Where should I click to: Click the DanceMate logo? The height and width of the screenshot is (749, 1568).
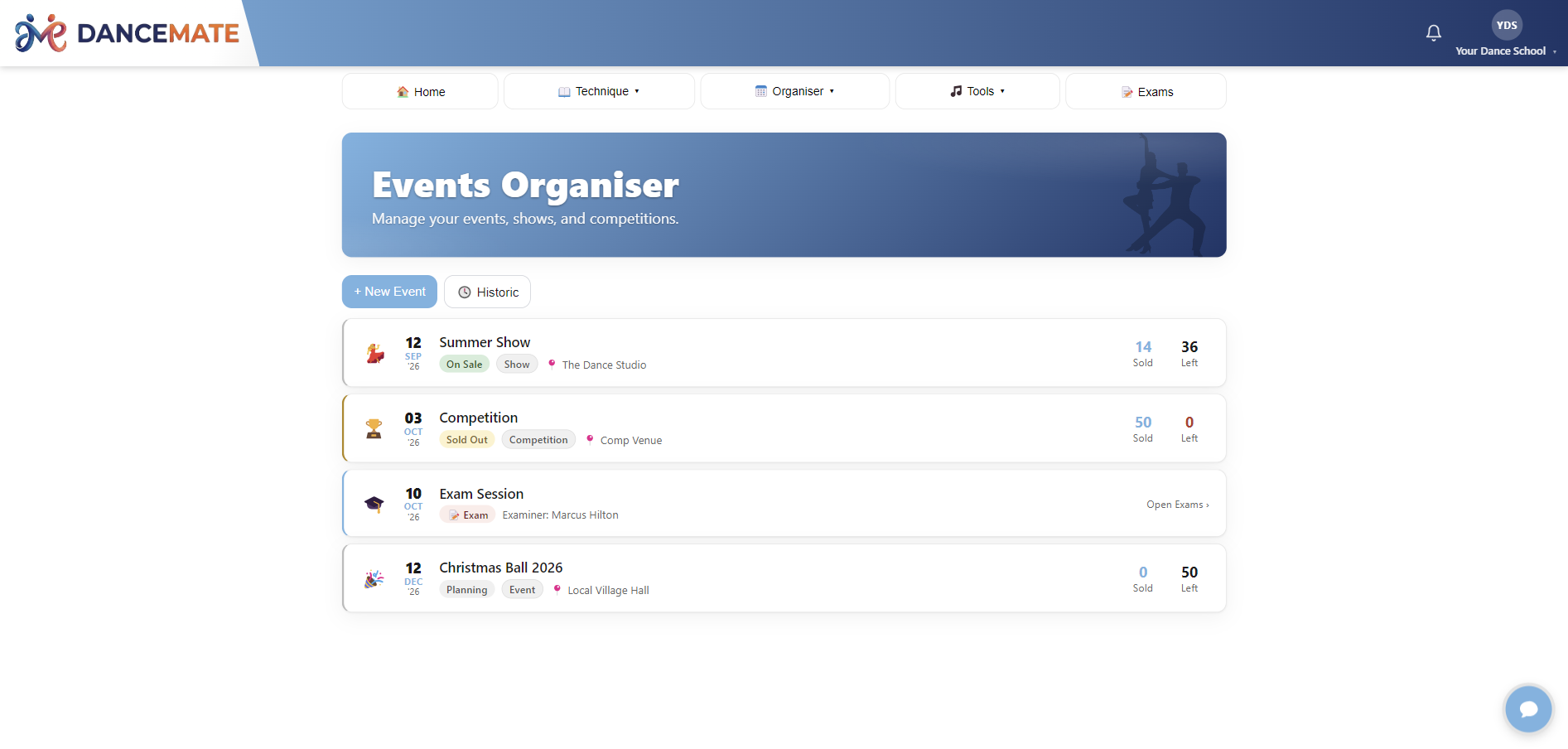(127, 33)
